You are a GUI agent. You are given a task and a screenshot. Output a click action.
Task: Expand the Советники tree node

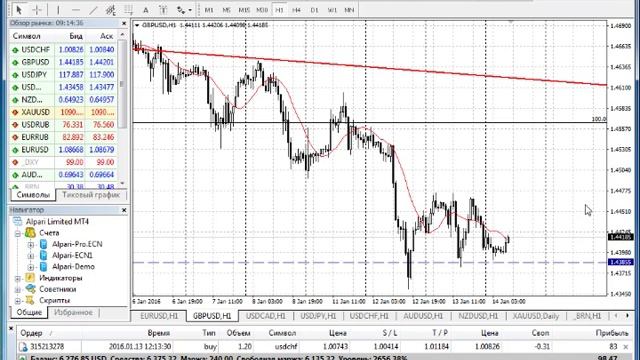pyautogui.click(x=18, y=289)
